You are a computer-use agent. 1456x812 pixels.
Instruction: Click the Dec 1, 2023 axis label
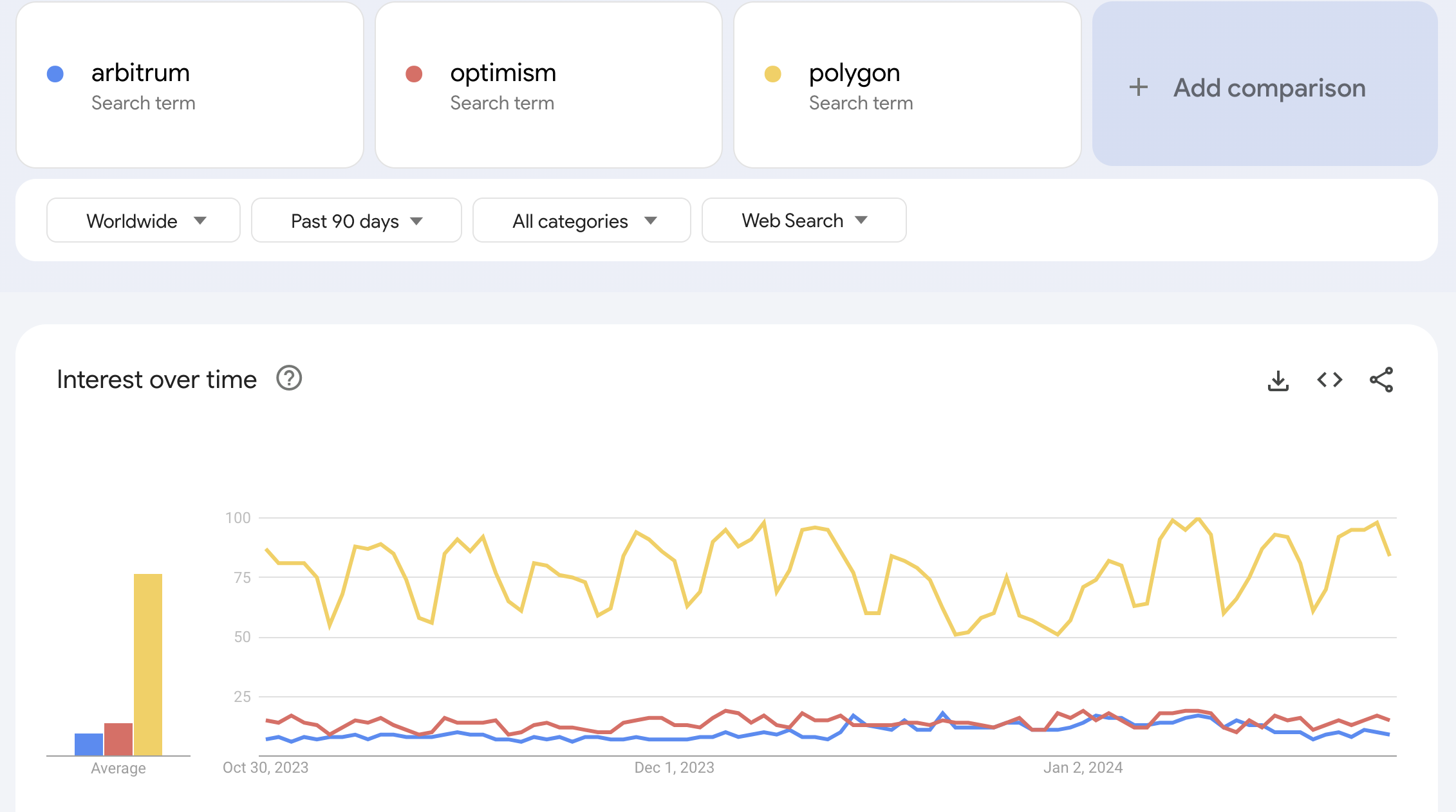tap(674, 768)
